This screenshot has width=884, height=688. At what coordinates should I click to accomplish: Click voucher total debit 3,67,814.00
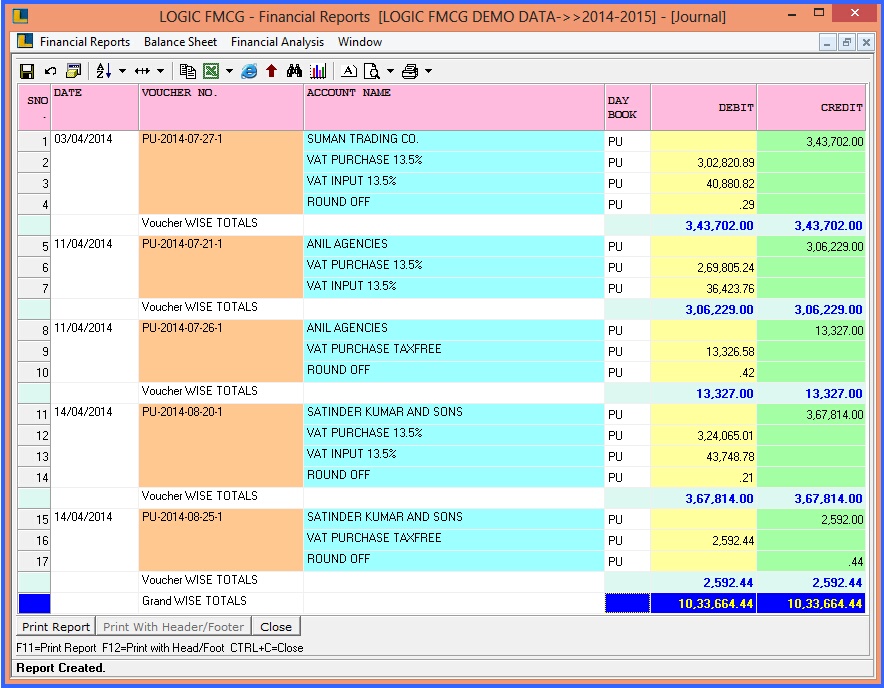click(704, 498)
